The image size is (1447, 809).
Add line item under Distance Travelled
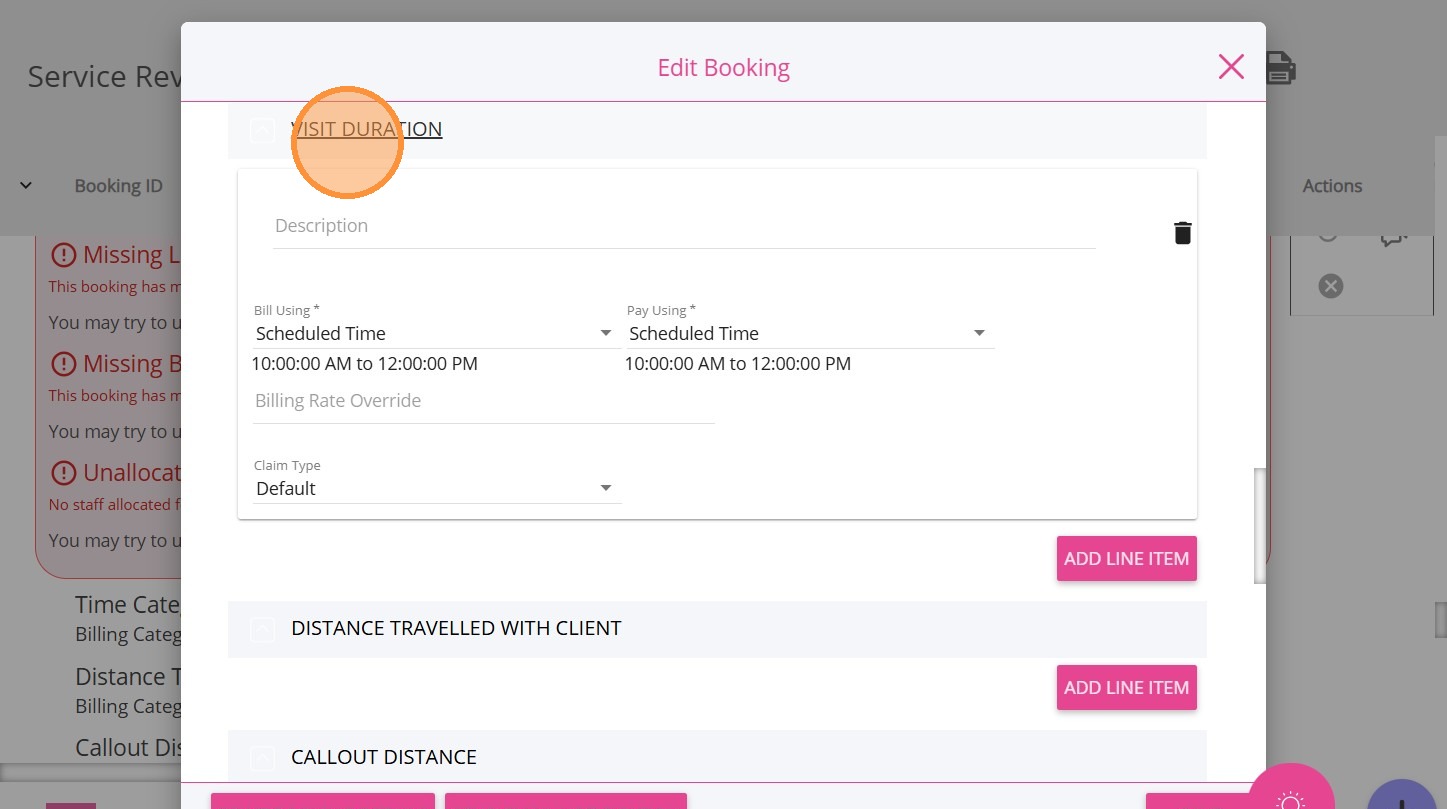(1126, 688)
